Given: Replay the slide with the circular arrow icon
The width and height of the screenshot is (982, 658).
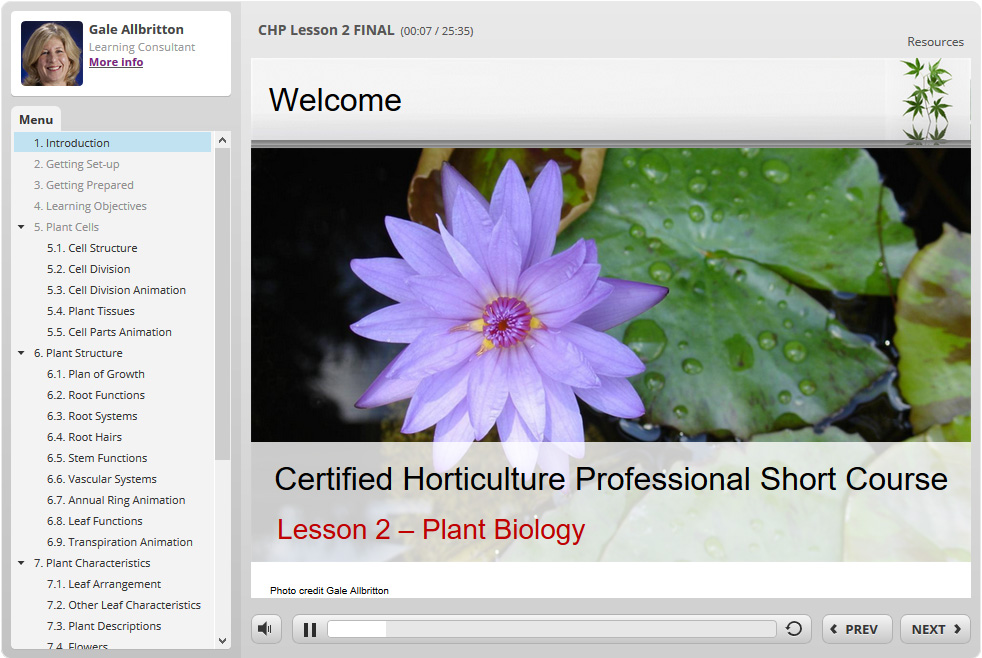Looking at the screenshot, I should click(794, 629).
